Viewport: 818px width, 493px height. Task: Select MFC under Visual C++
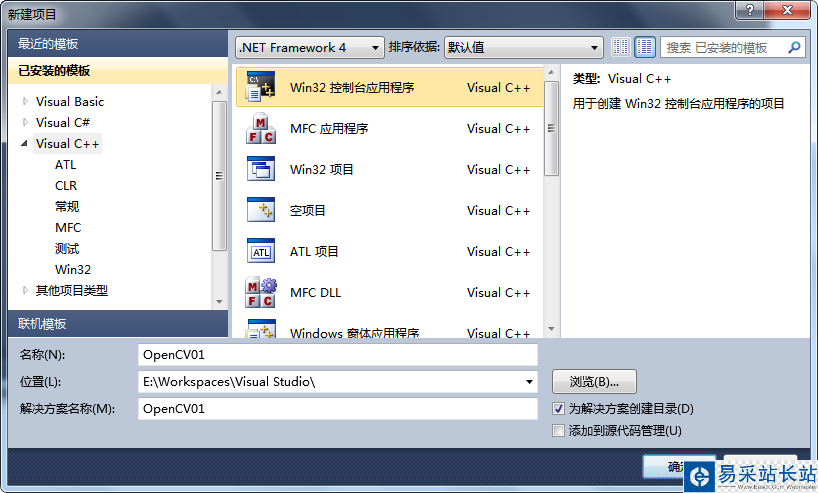click(x=68, y=227)
